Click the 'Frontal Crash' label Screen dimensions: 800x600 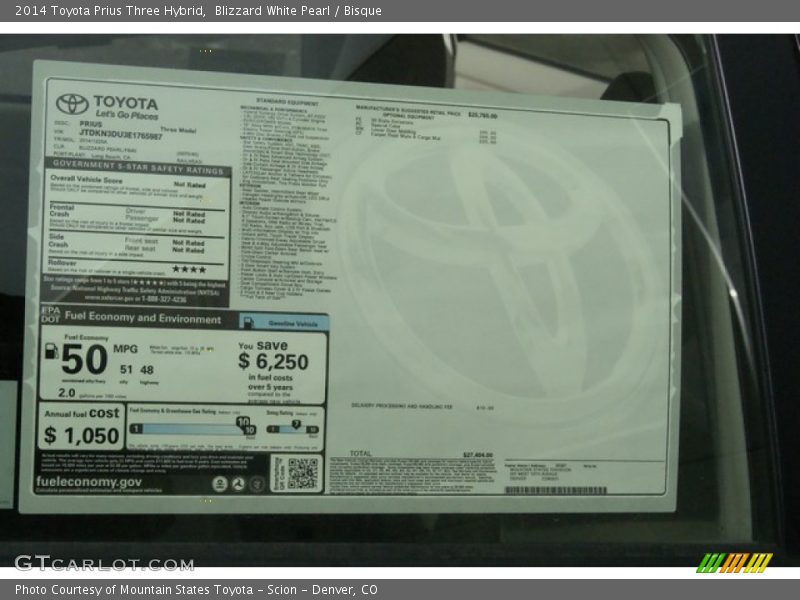click(x=62, y=211)
